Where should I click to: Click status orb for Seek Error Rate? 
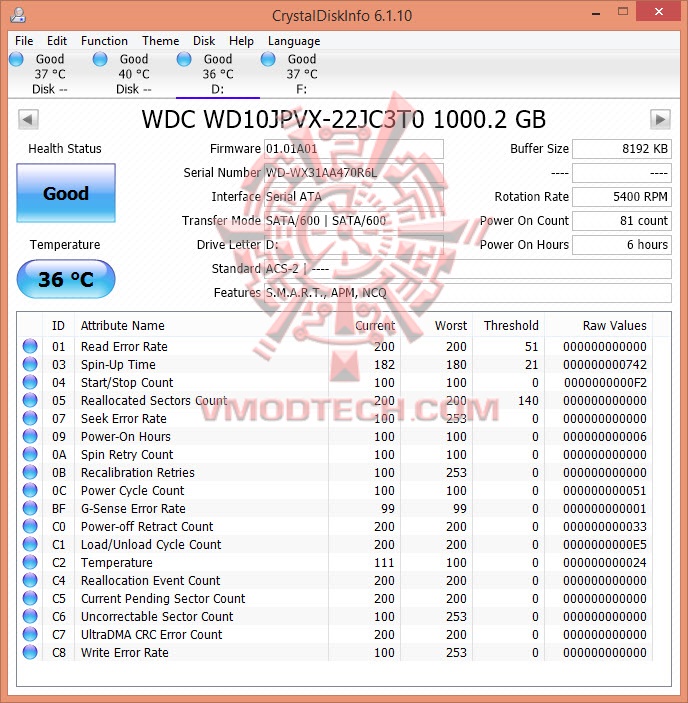point(30,418)
